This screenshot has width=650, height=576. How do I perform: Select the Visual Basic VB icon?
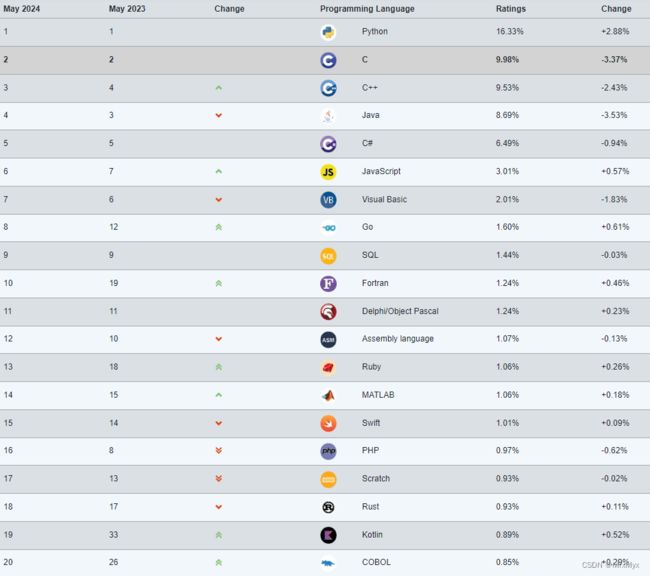click(x=328, y=200)
